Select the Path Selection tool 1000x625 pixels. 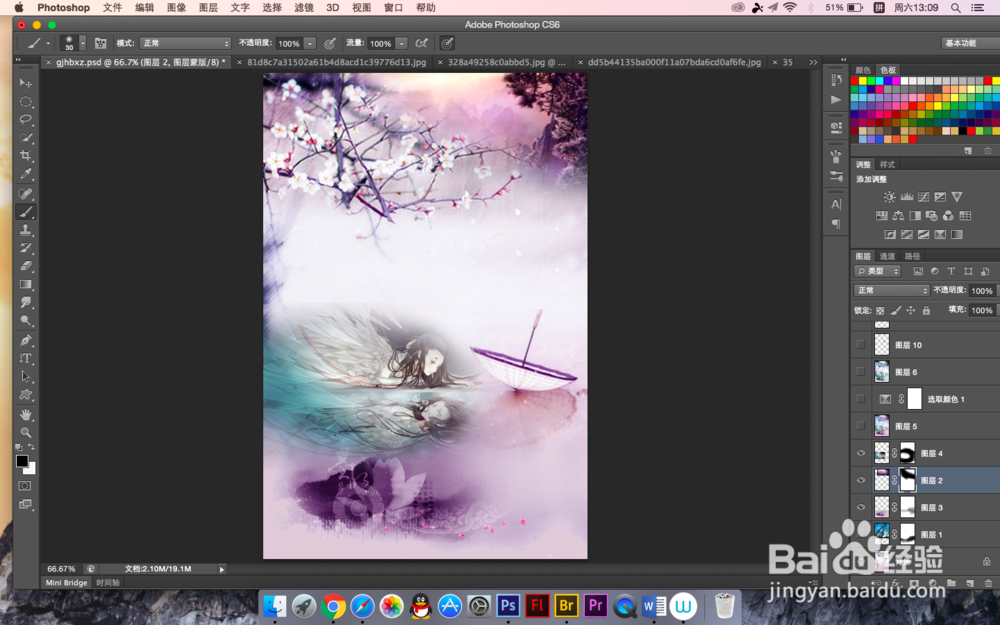coord(26,376)
